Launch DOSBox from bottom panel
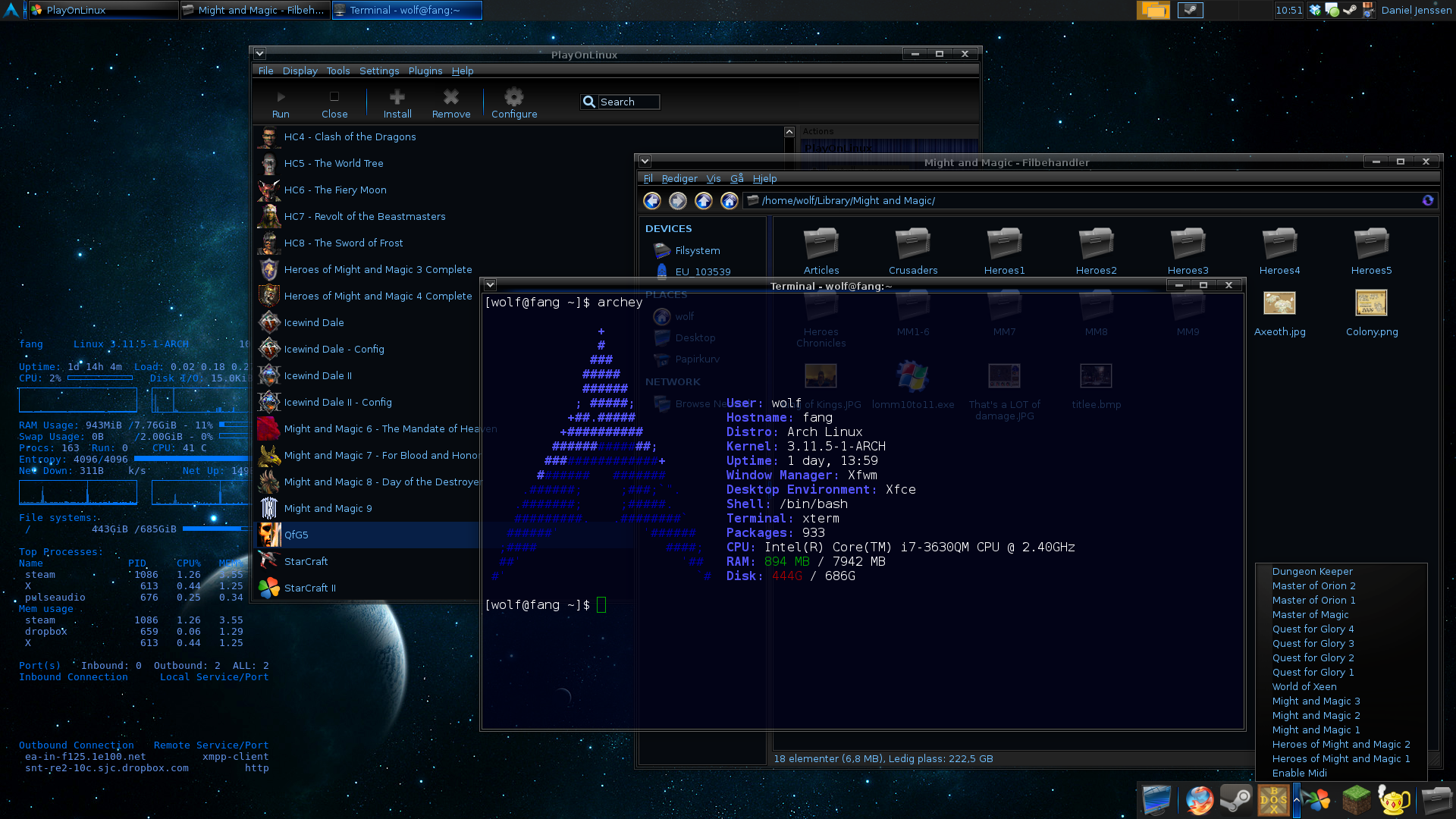 [1272, 800]
